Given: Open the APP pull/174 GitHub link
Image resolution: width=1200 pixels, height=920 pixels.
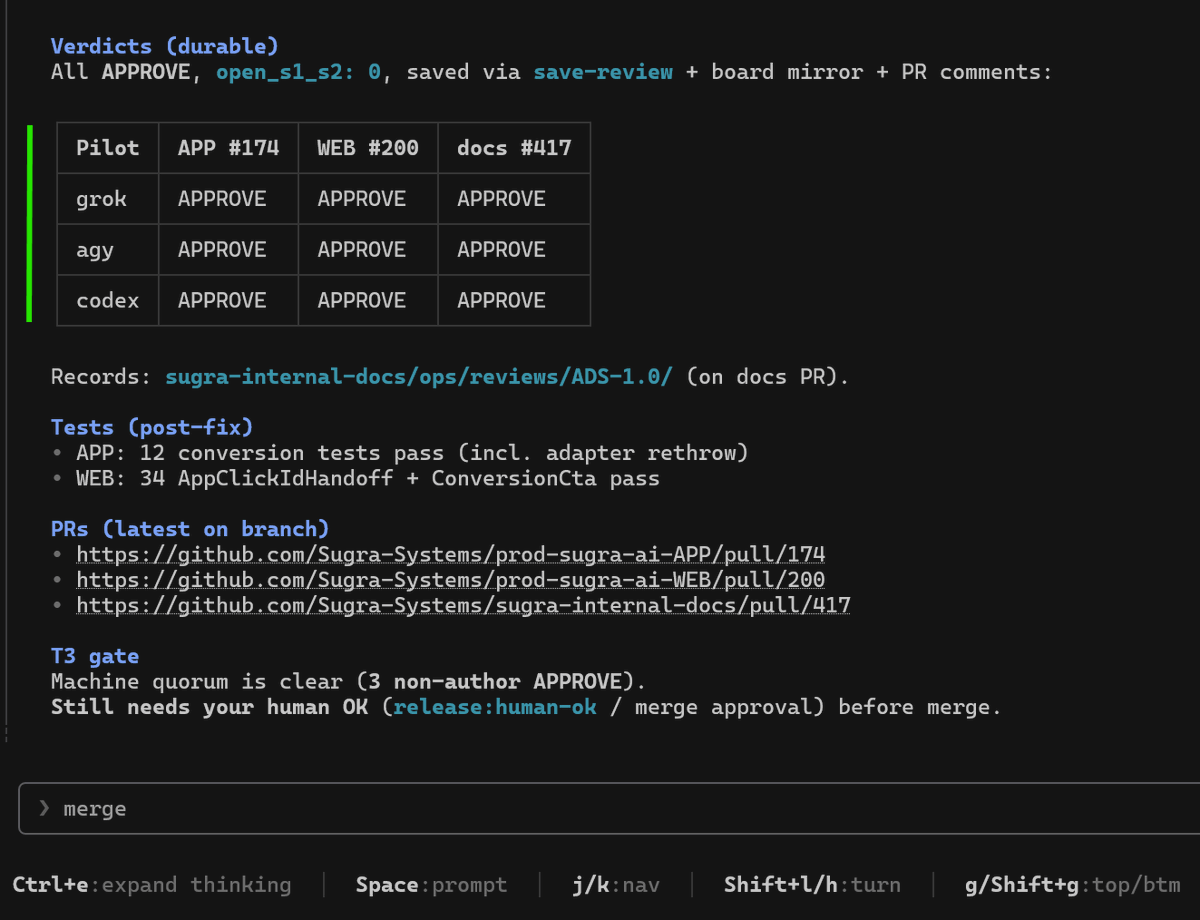Looking at the screenshot, I should click(451, 554).
